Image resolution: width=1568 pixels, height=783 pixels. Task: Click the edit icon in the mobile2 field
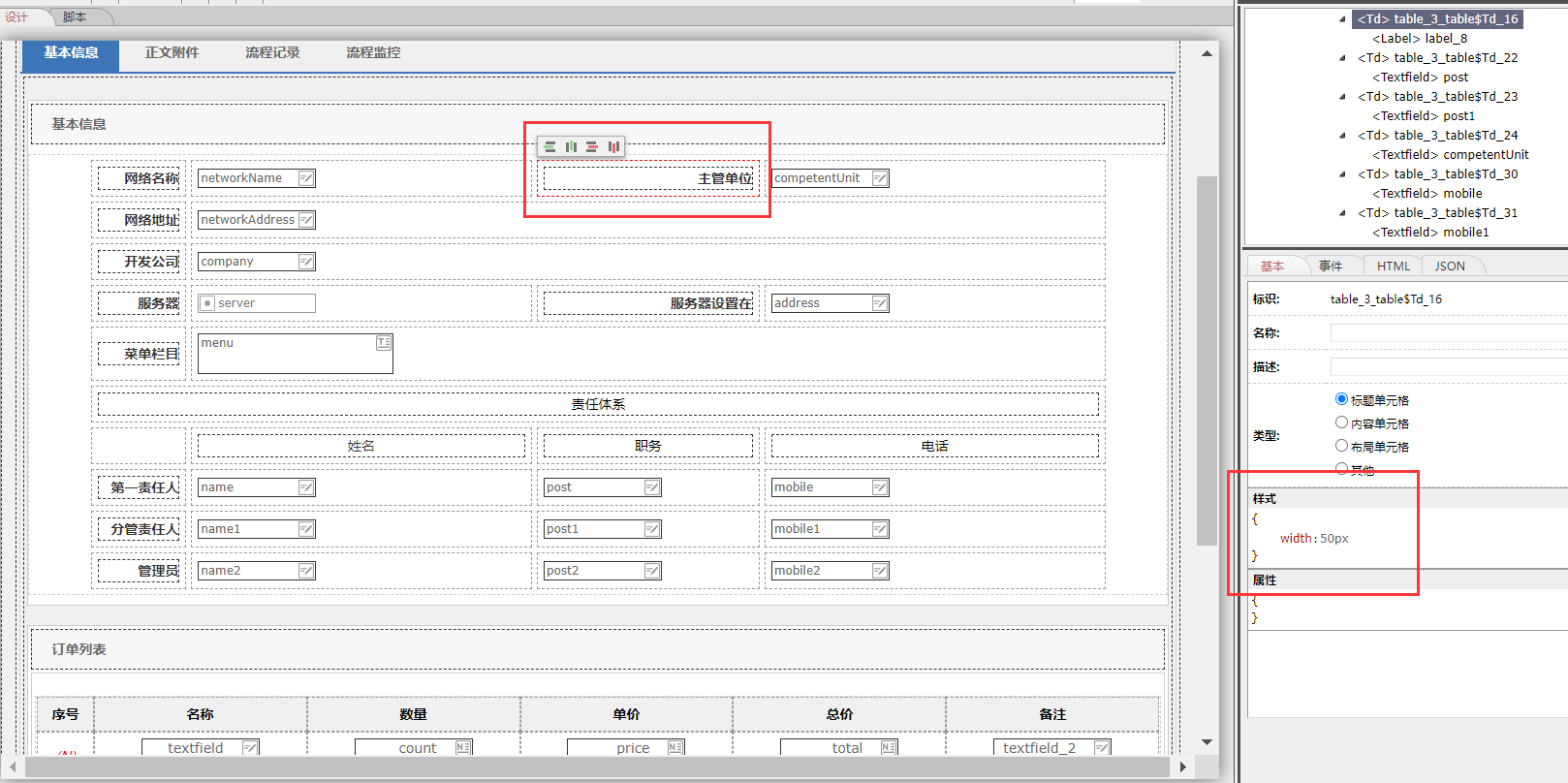[880, 571]
